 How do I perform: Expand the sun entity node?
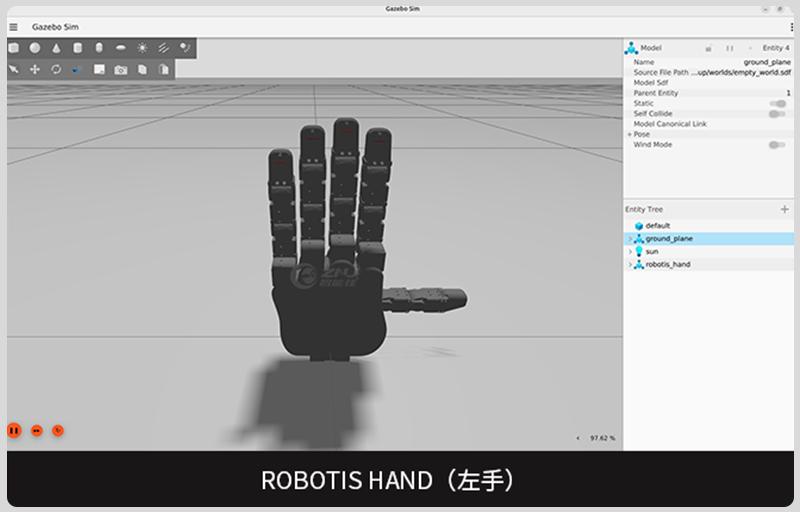click(x=629, y=252)
